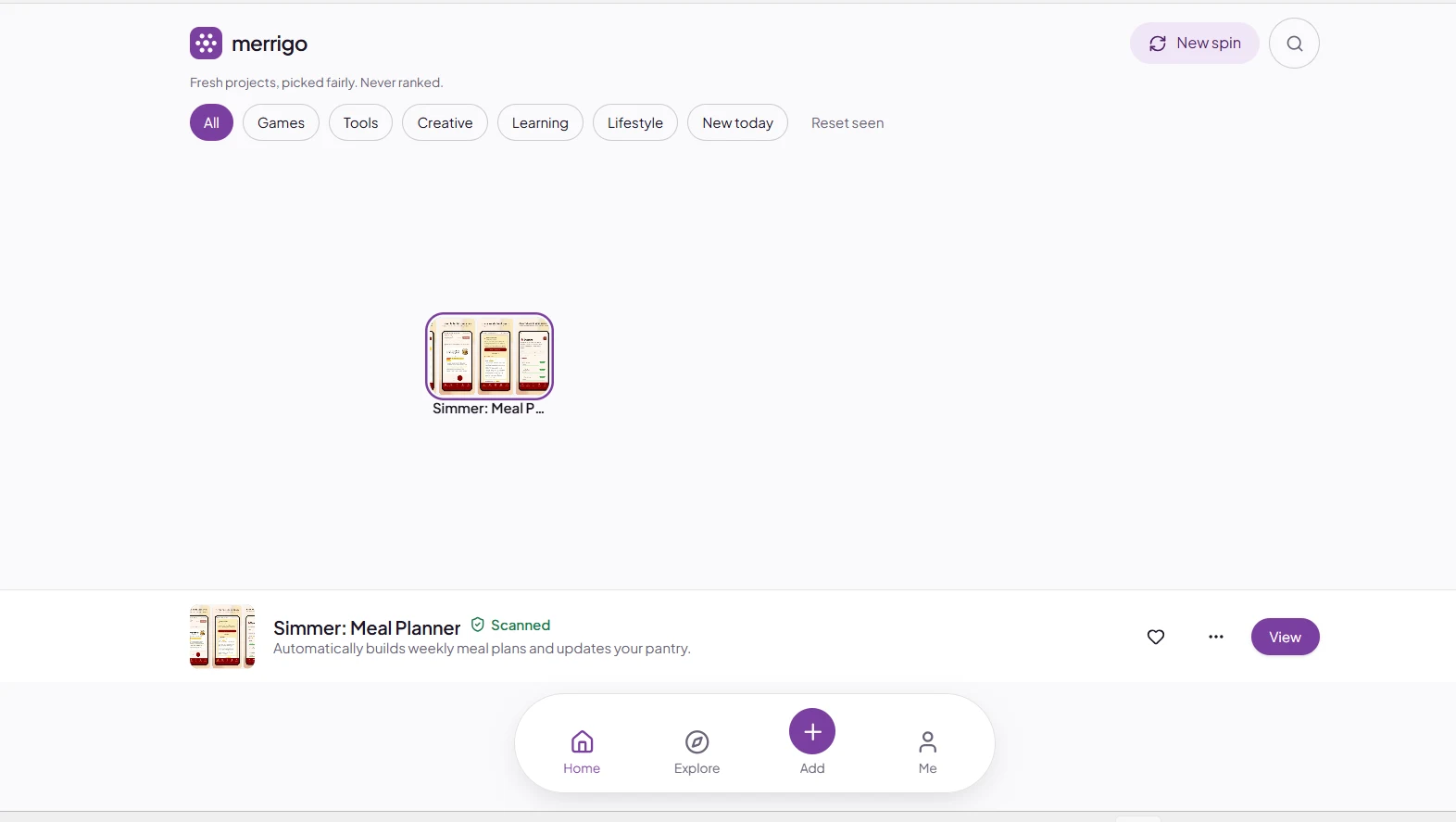The height and width of the screenshot is (822, 1456).
Task: Show projects New today
Action: [737, 122]
